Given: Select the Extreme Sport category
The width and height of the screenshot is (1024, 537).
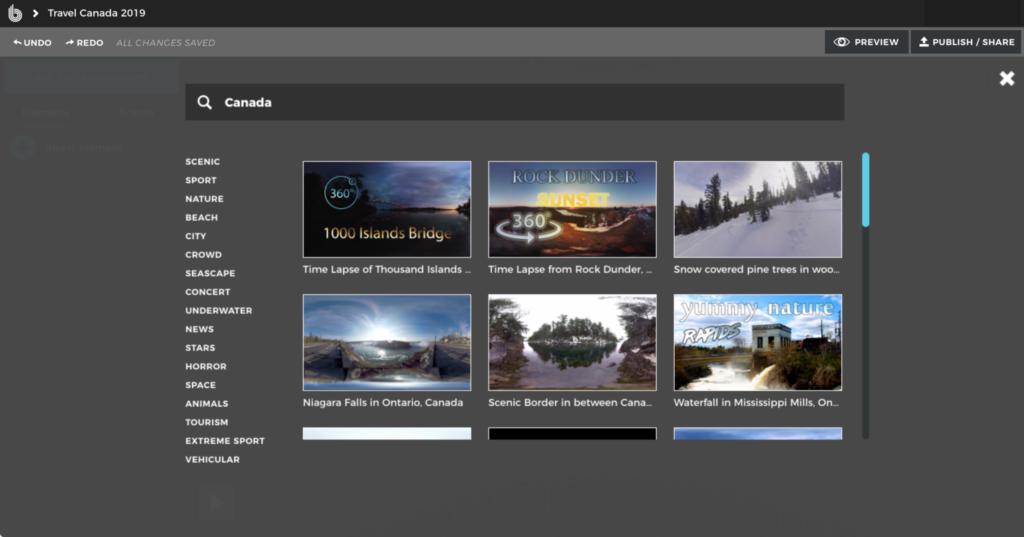Looking at the screenshot, I should tap(225, 441).
